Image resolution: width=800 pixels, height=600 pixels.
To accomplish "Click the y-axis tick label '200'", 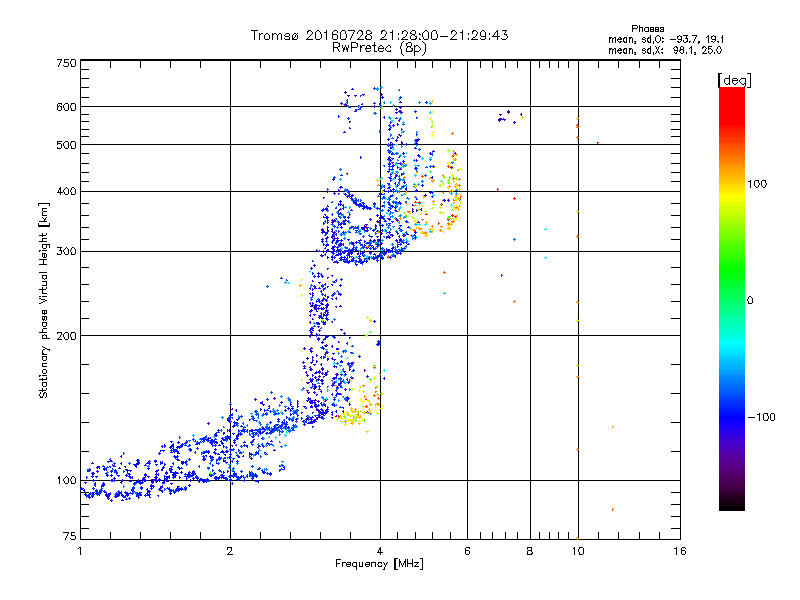I will coord(67,336).
